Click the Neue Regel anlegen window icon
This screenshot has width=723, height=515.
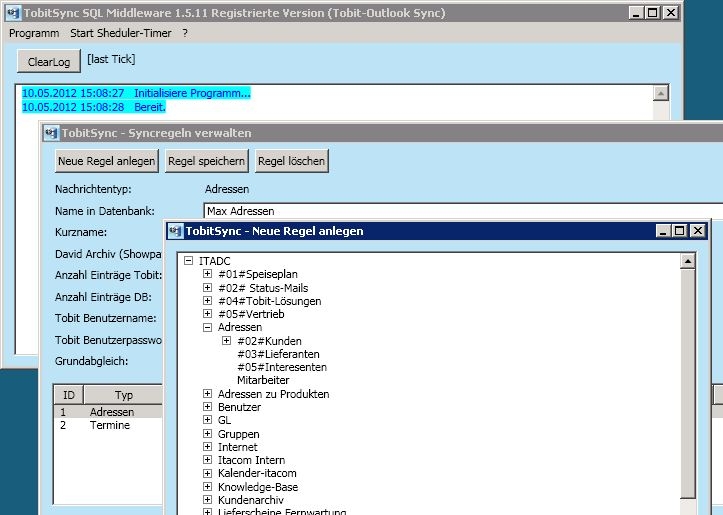(x=175, y=231)
